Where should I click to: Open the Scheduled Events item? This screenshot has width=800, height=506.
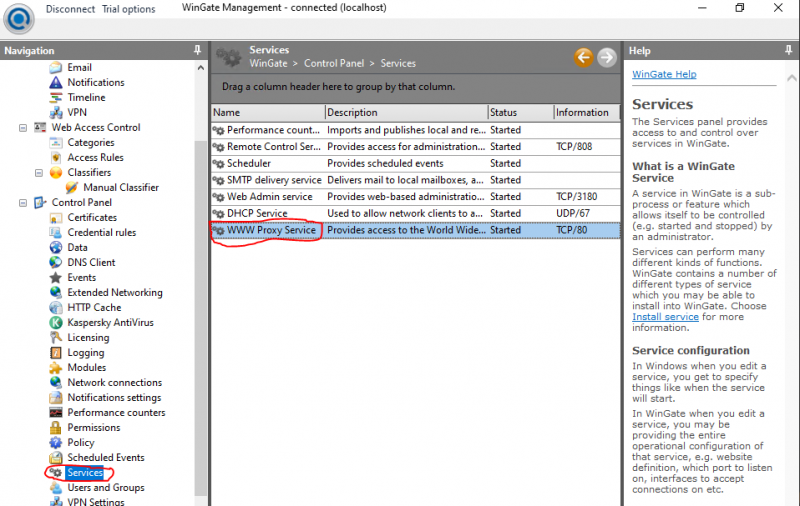tap(105, 458)
